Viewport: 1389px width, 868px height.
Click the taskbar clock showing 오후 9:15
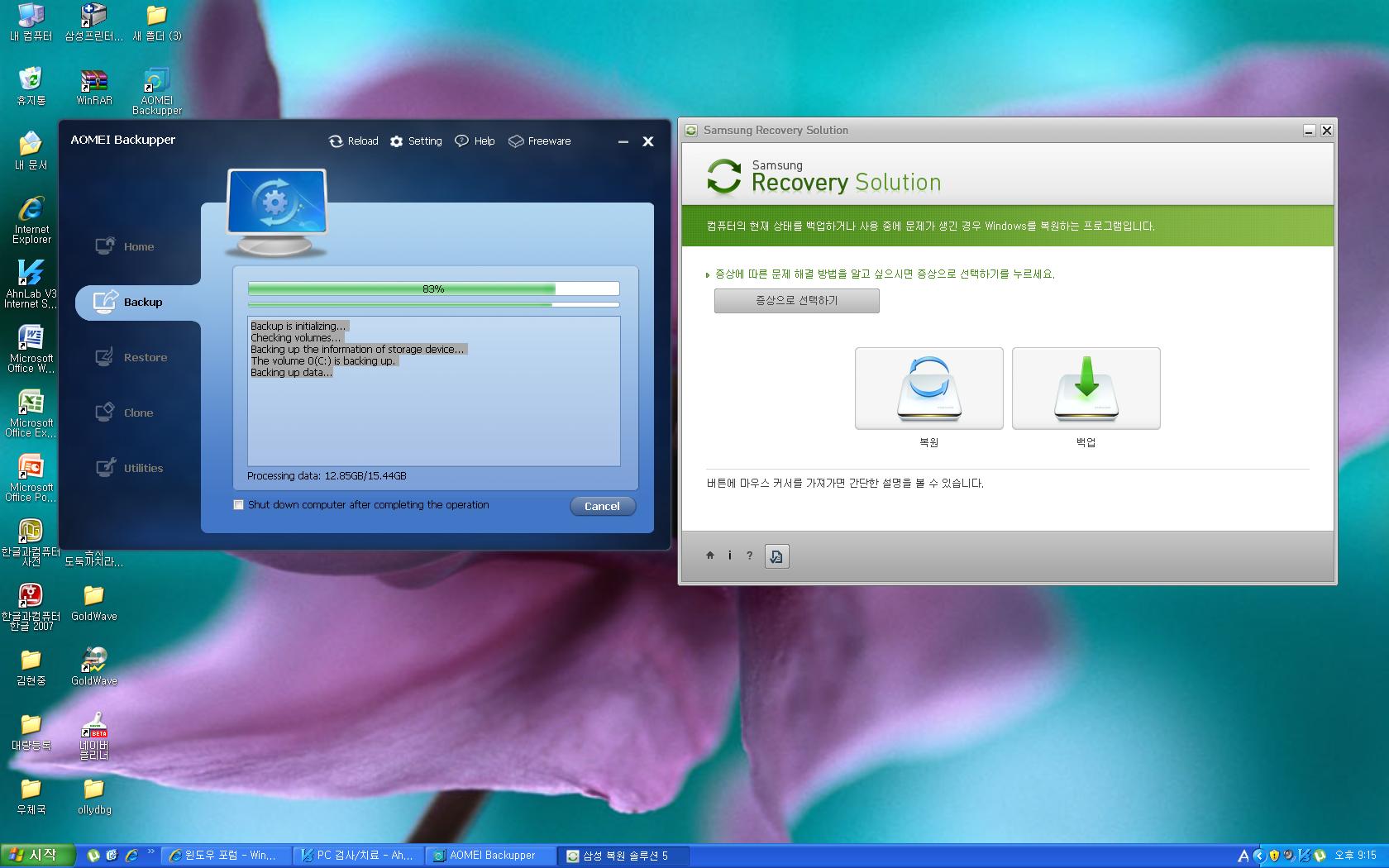[x=1356, y=856]
